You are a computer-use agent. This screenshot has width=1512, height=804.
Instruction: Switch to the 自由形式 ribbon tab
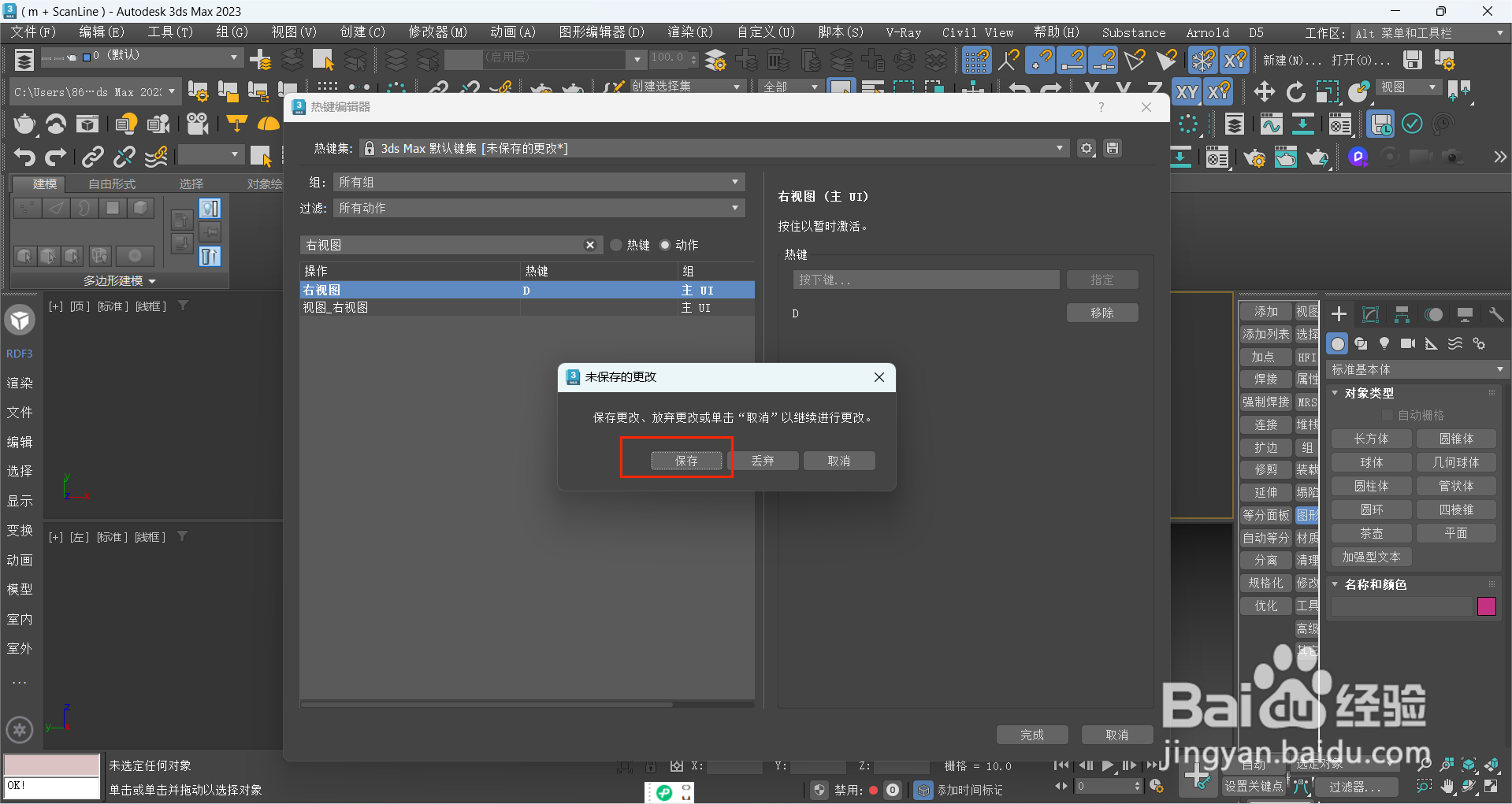point(111,183)
